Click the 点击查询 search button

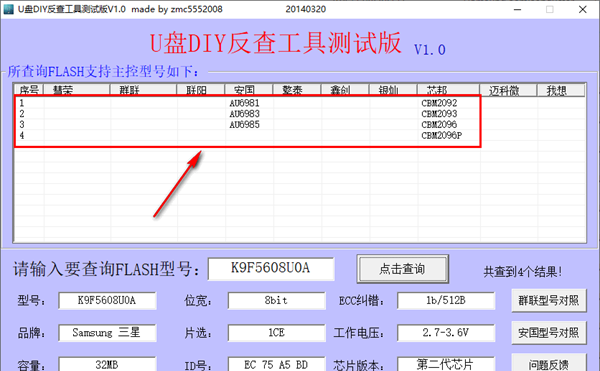[x=402, y=269]
